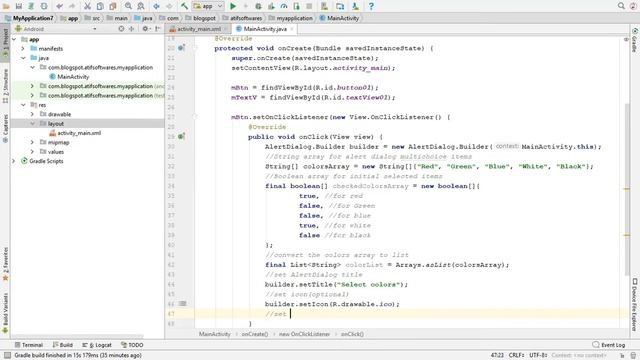The image size is (640, 360).
Task: Open the Device File Explorer side panel
Action: [635, 304]
